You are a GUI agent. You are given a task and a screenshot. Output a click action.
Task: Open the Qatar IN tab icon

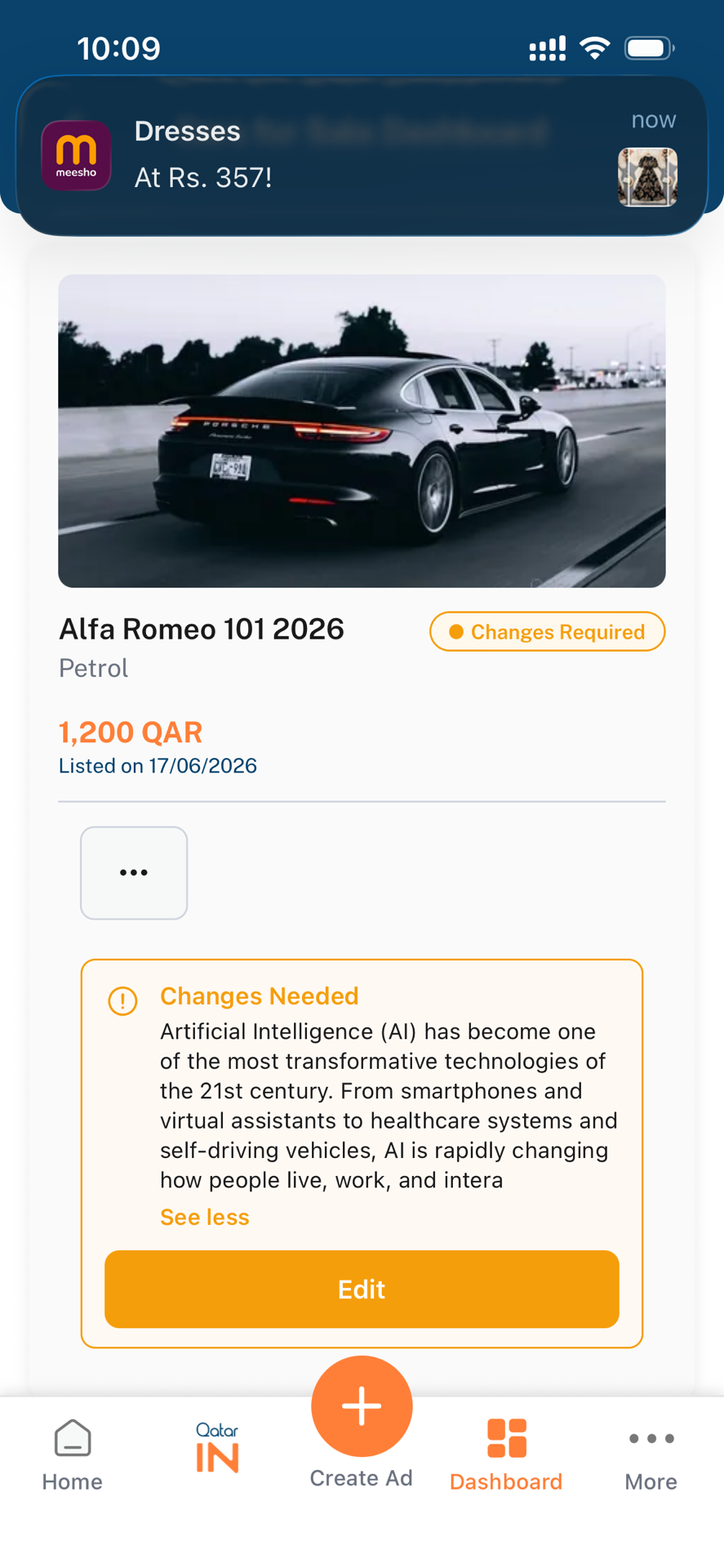pos(217,1448)
